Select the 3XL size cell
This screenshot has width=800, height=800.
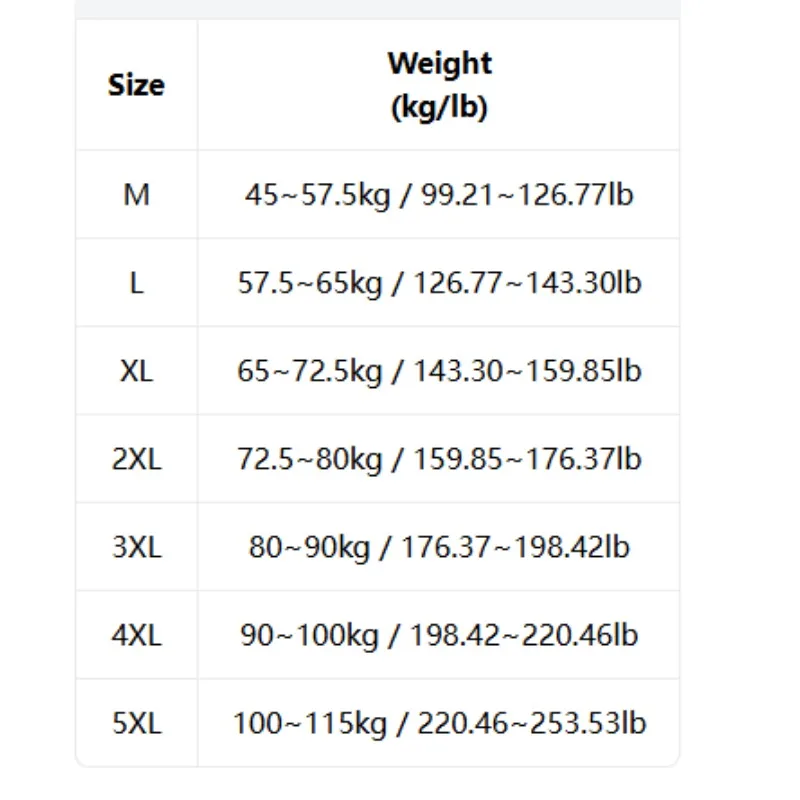(x=136, y=547)
